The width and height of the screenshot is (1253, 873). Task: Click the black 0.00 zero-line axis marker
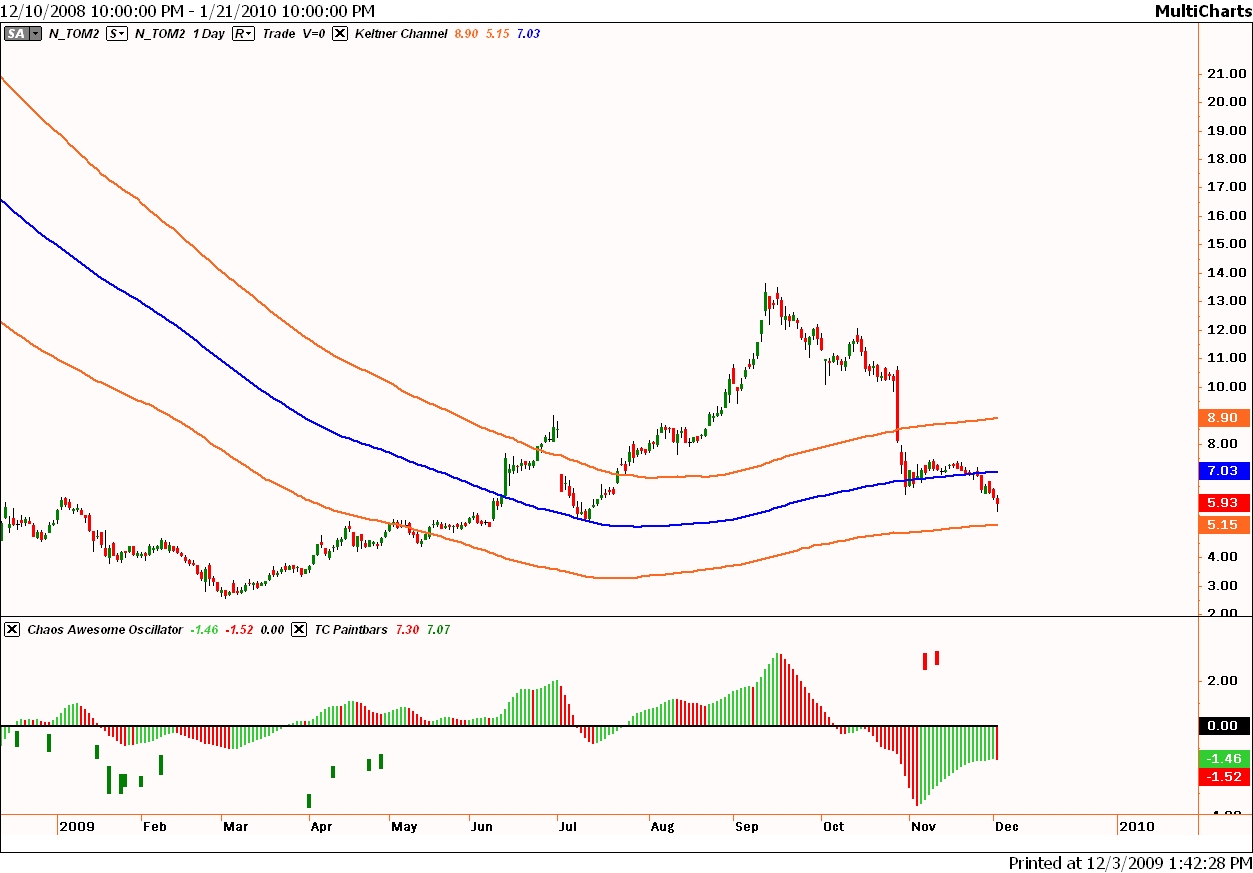point(1224,726)
